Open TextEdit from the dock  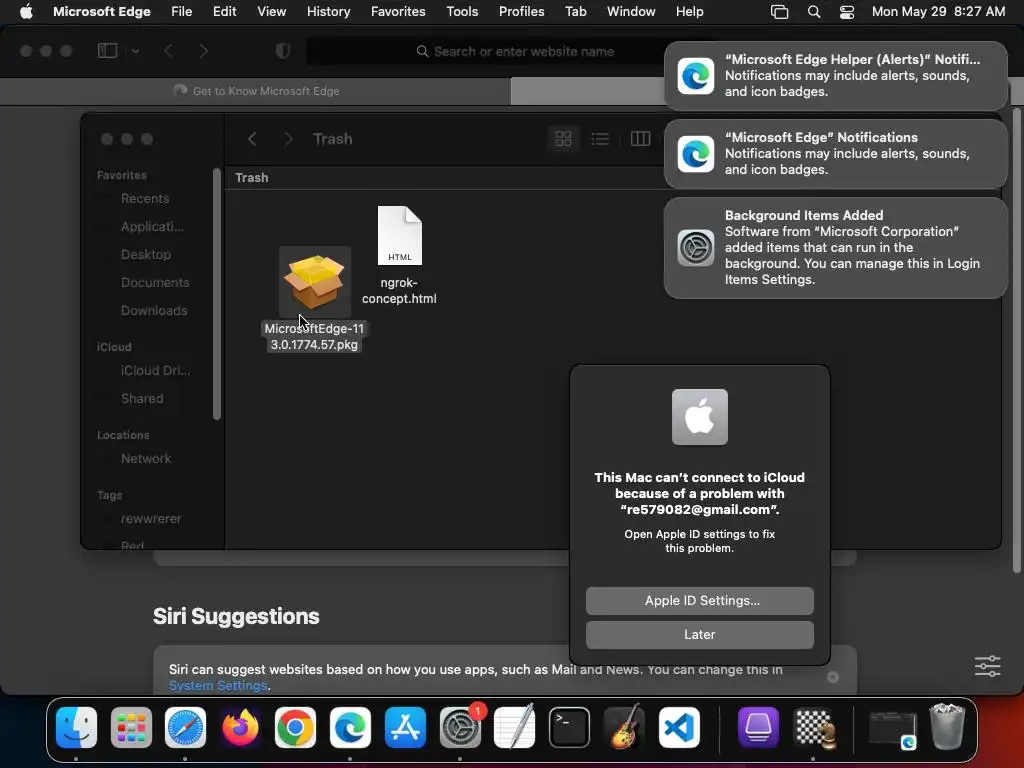(x=515, y=728)
